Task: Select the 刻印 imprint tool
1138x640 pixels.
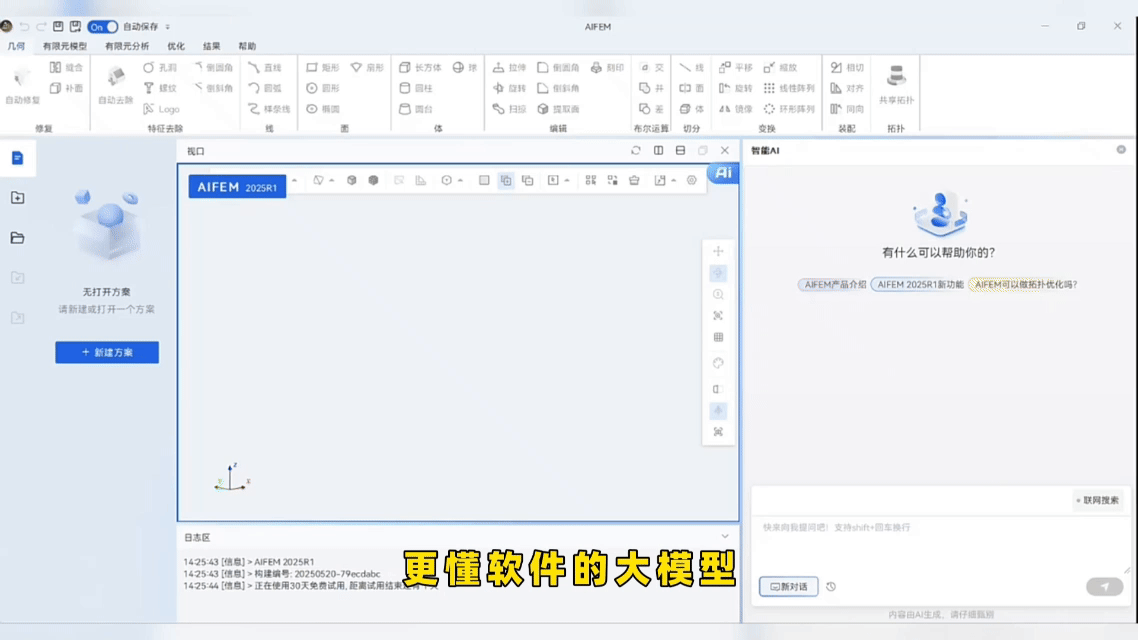Action: (x=607, y=67)
